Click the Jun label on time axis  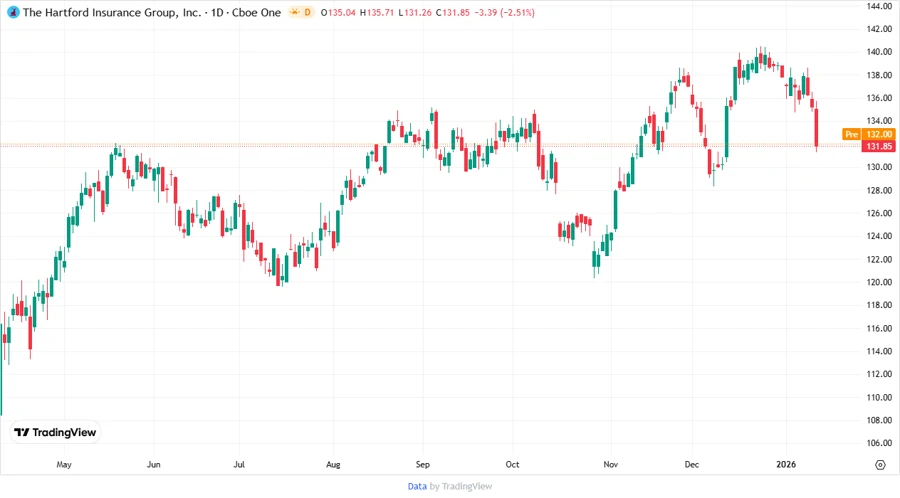coord(153,464)
